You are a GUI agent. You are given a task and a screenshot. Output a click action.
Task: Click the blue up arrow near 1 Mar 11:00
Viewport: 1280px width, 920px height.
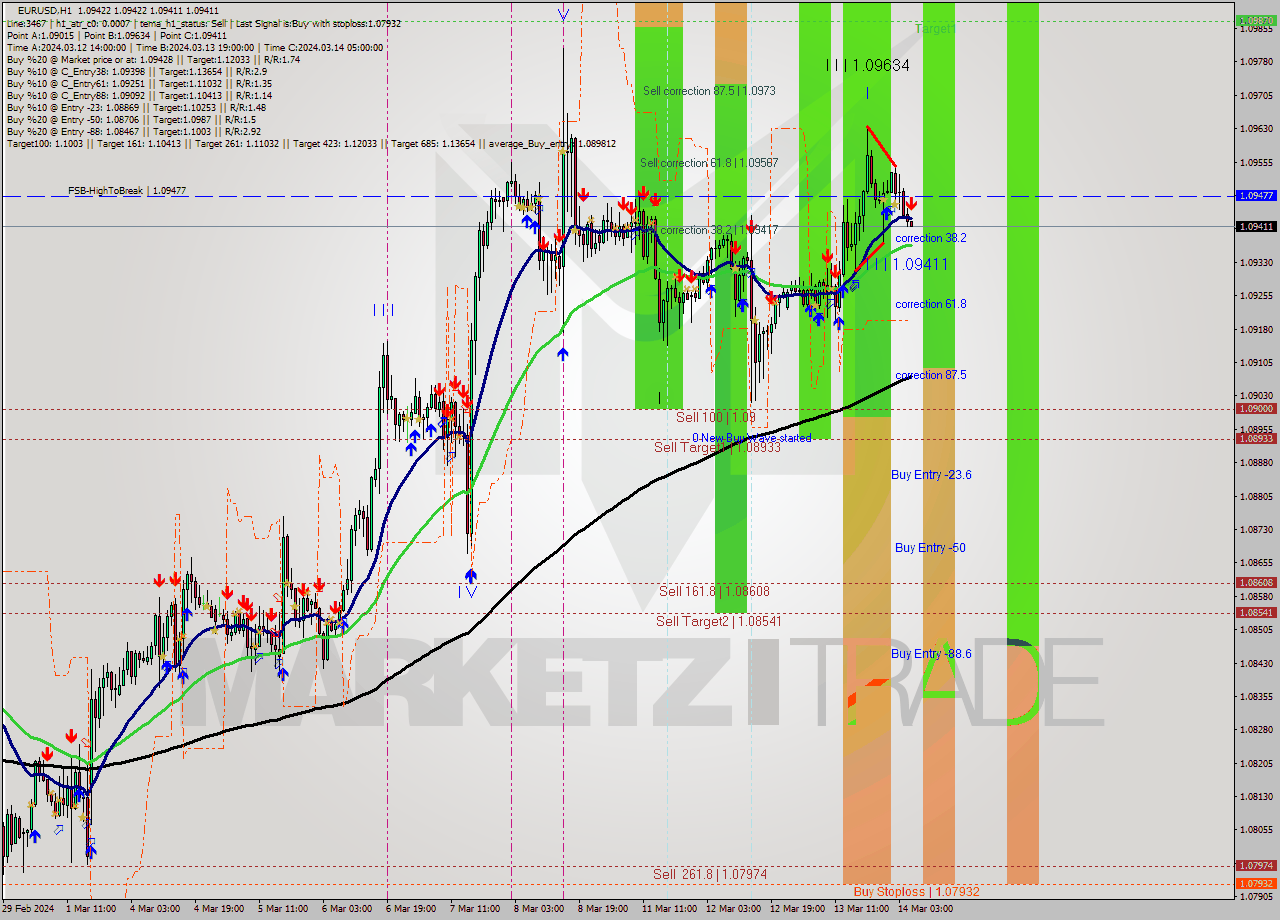(x=92, y=850)
